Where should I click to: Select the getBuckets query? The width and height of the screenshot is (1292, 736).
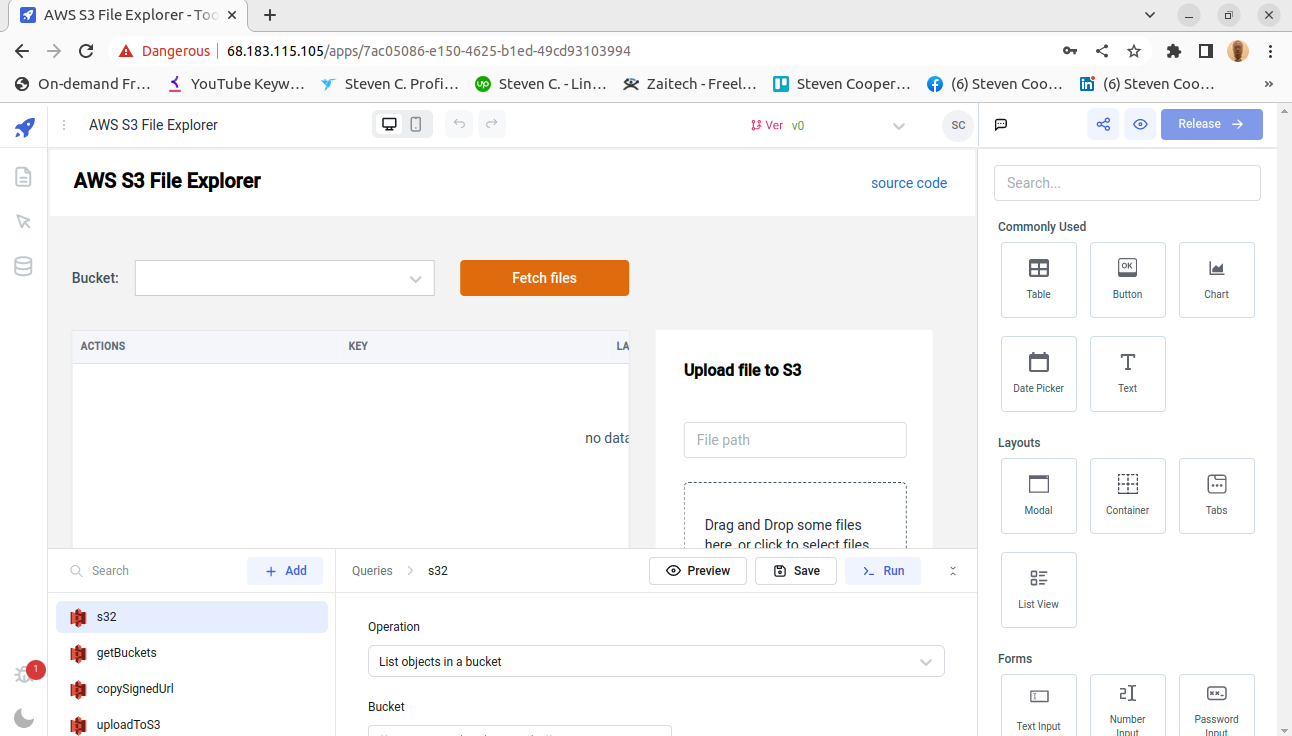coord(192,653)
